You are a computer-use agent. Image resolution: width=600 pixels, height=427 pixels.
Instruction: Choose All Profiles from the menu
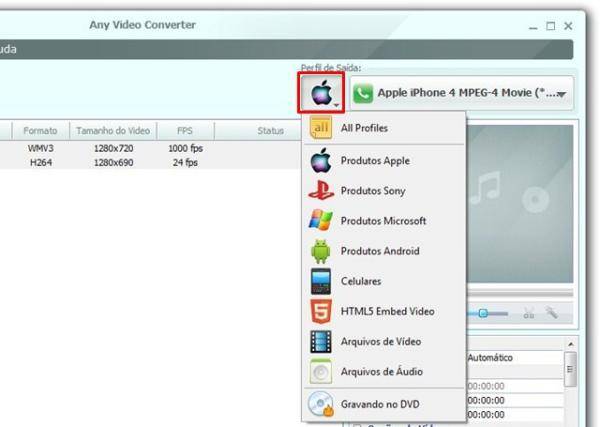click(x=384, y=128)
